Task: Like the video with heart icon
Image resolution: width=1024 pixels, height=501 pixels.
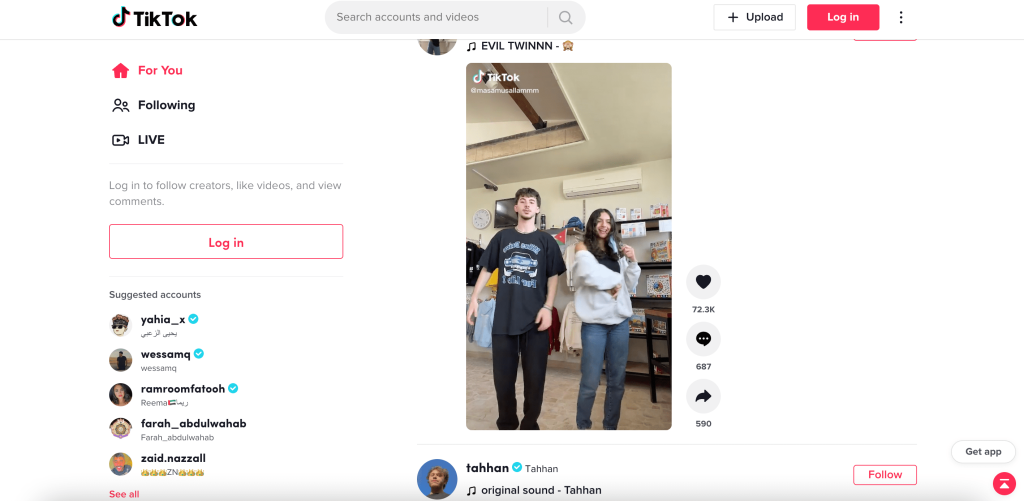Action: tap(703, 282)
